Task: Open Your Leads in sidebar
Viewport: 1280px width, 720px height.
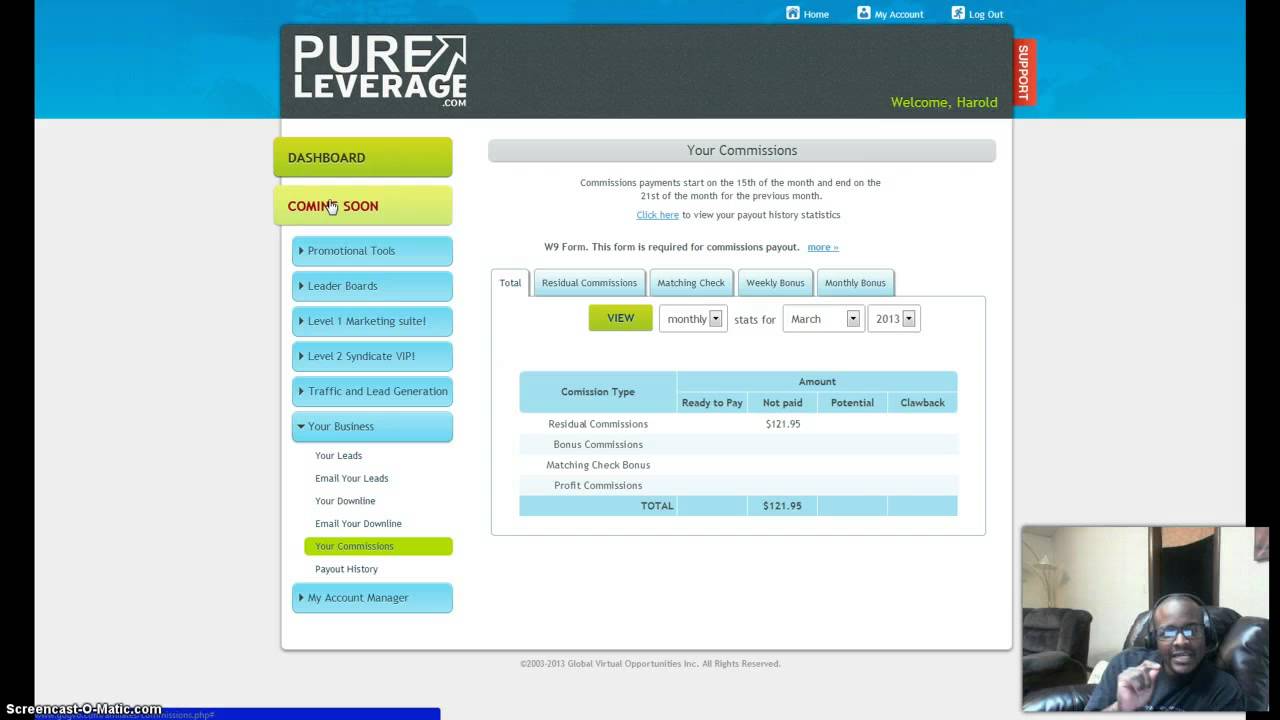Action: click(x=339, y=455)
